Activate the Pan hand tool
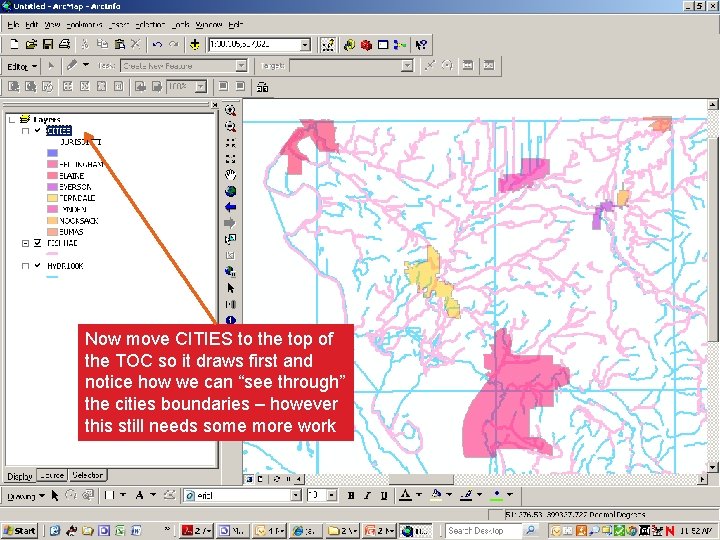Viewport: 720px width, 540px height. (x=231, y=175)
